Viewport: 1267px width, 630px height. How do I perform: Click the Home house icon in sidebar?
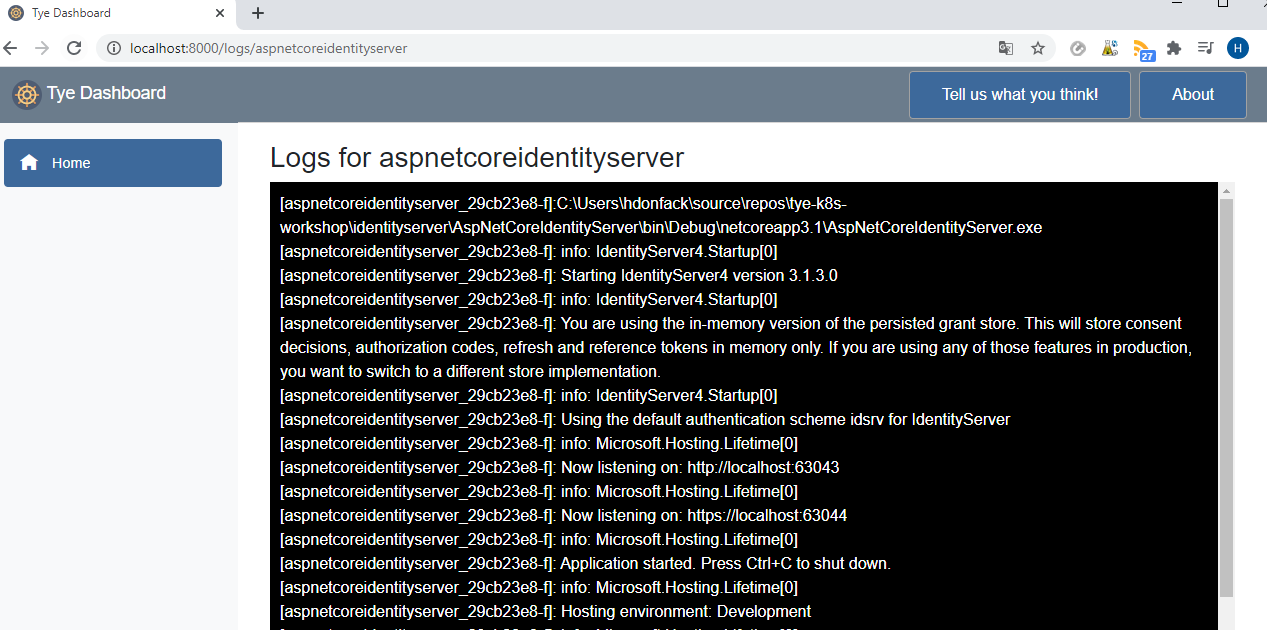click(29, 162)
